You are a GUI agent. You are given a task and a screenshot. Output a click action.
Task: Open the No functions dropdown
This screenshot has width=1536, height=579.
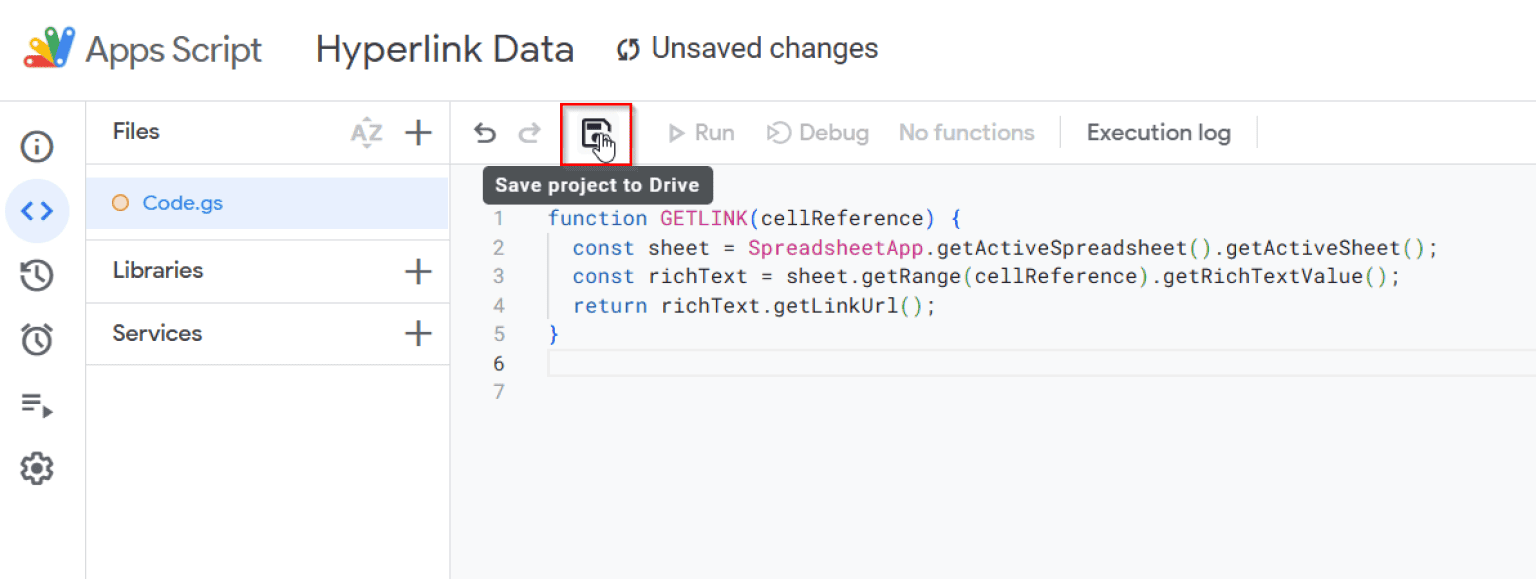pos(966,133)
